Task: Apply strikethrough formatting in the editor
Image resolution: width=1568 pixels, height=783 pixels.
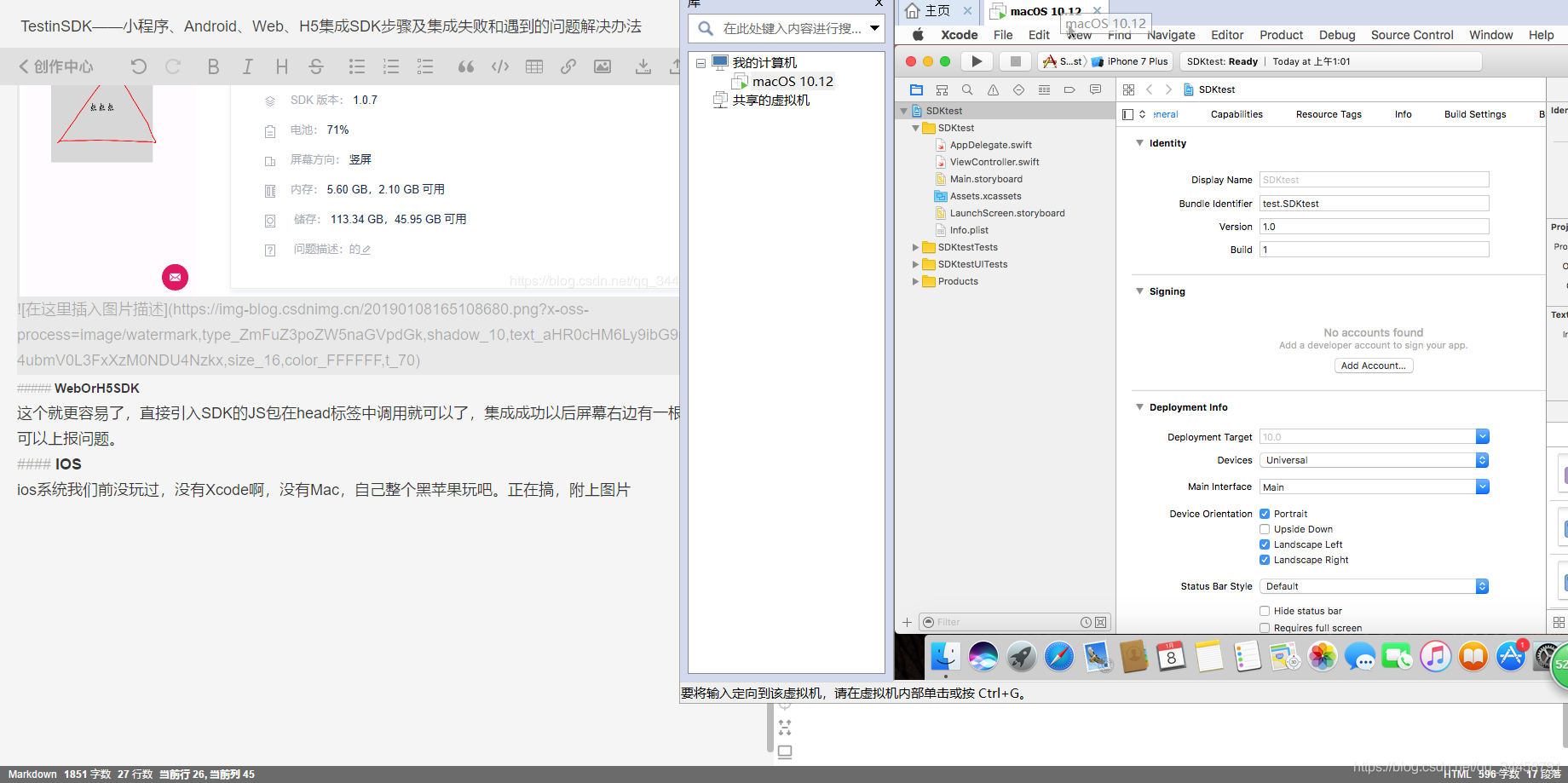Action: (x=316, y=66)
